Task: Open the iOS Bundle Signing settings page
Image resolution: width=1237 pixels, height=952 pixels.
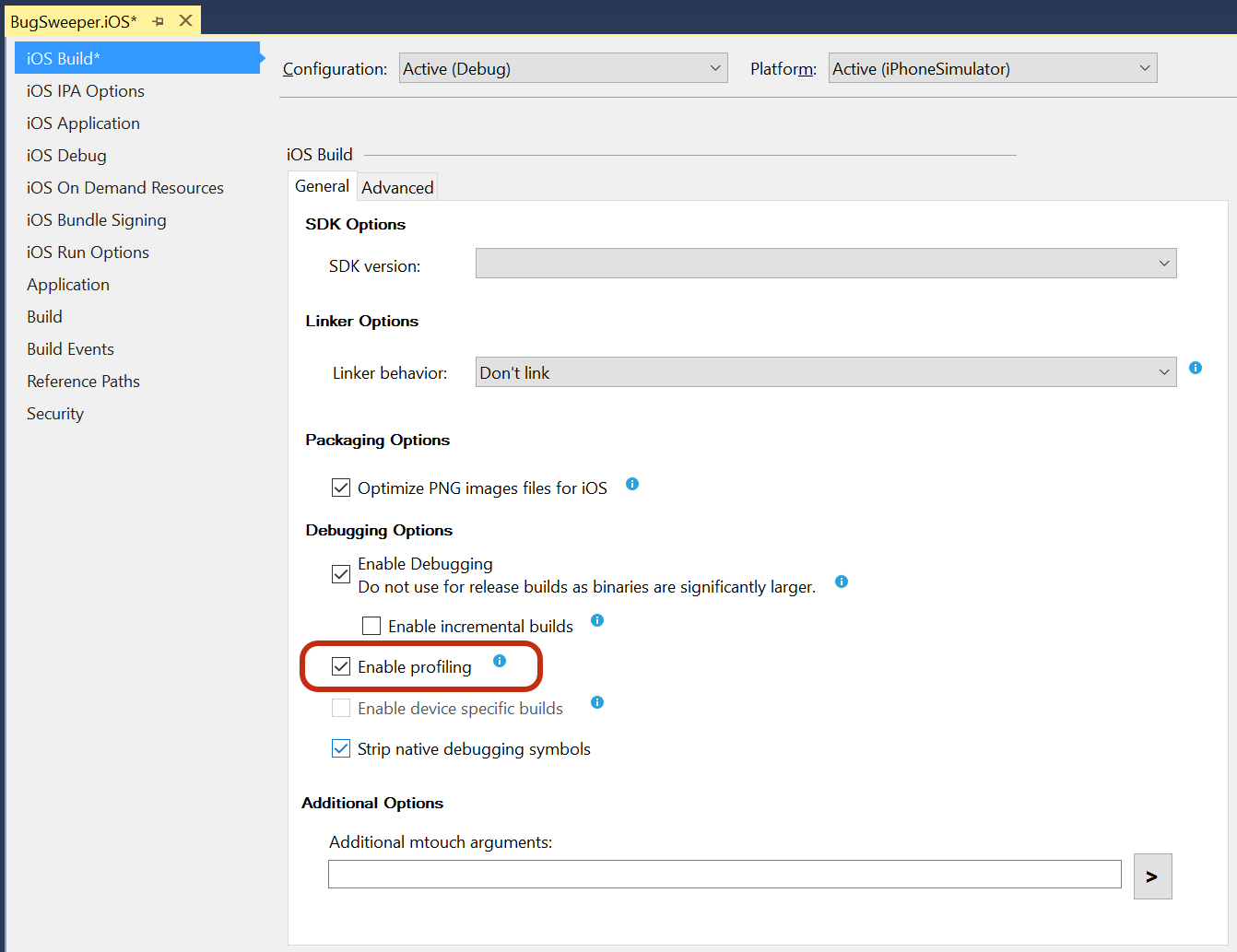Action: pyautogui.click(x=96, y=219)
